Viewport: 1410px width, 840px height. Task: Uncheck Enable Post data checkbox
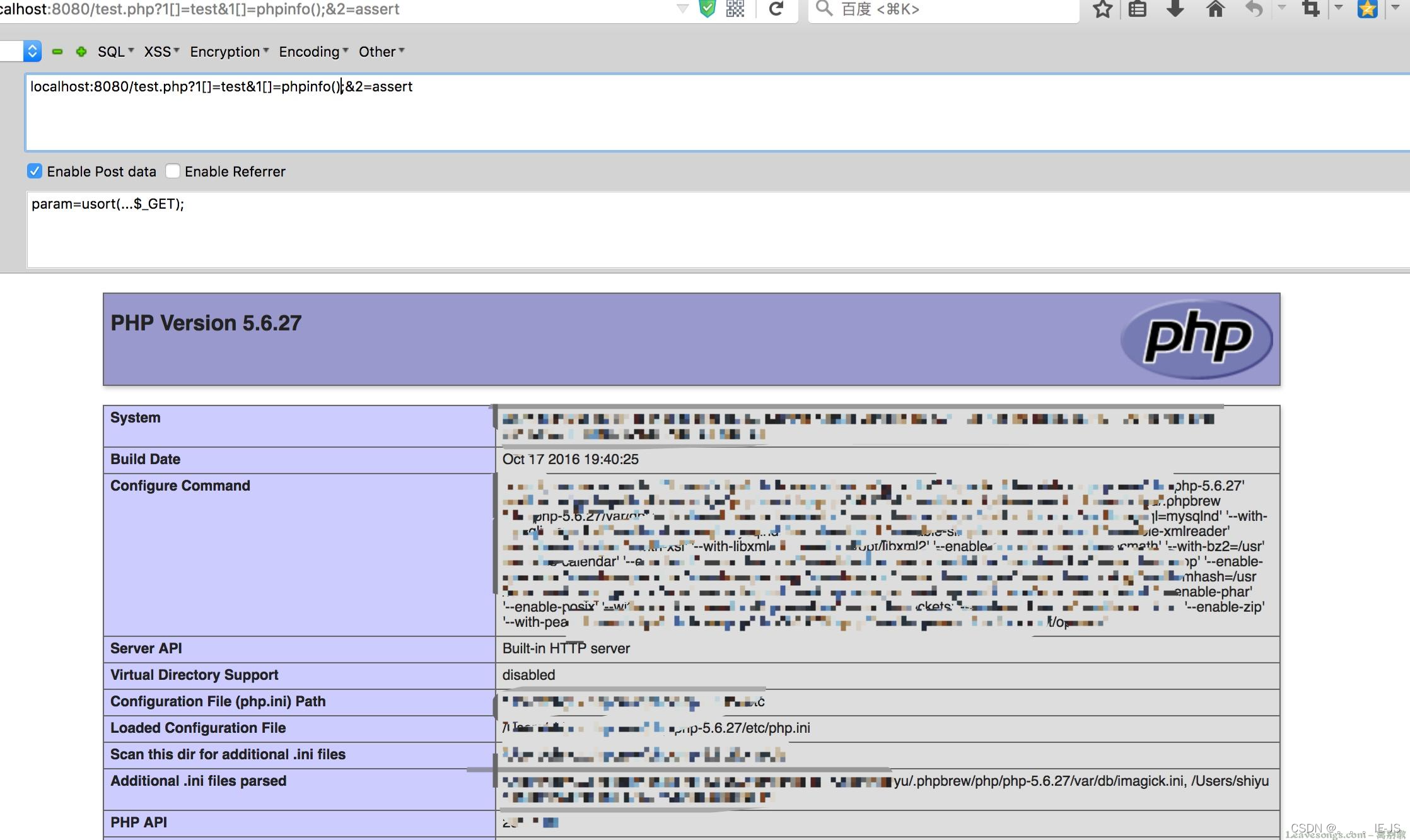[35, 171]
